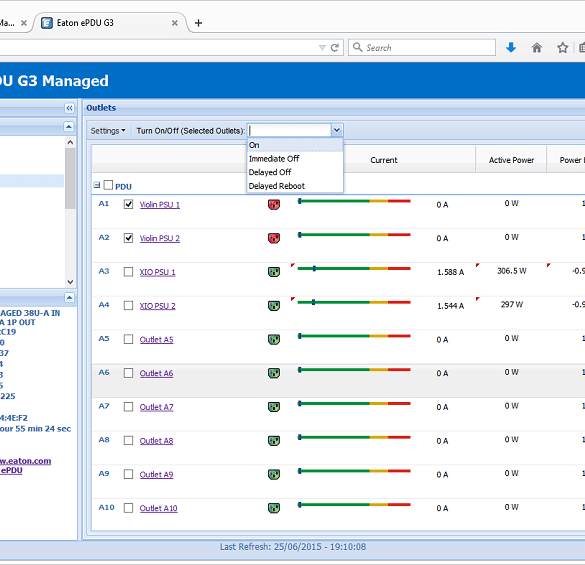
Task: Choose Delayed Reboot from the dropdown
Action: 295,186
